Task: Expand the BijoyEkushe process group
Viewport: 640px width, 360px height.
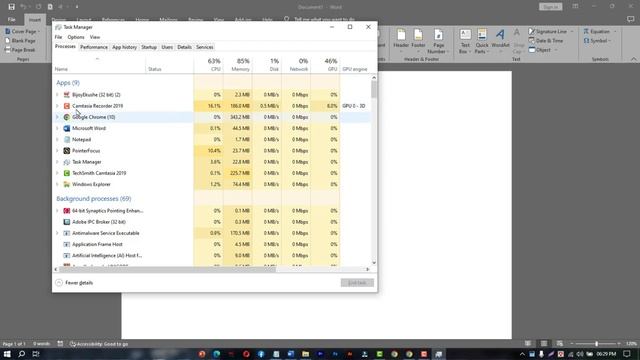Action: 57,95
